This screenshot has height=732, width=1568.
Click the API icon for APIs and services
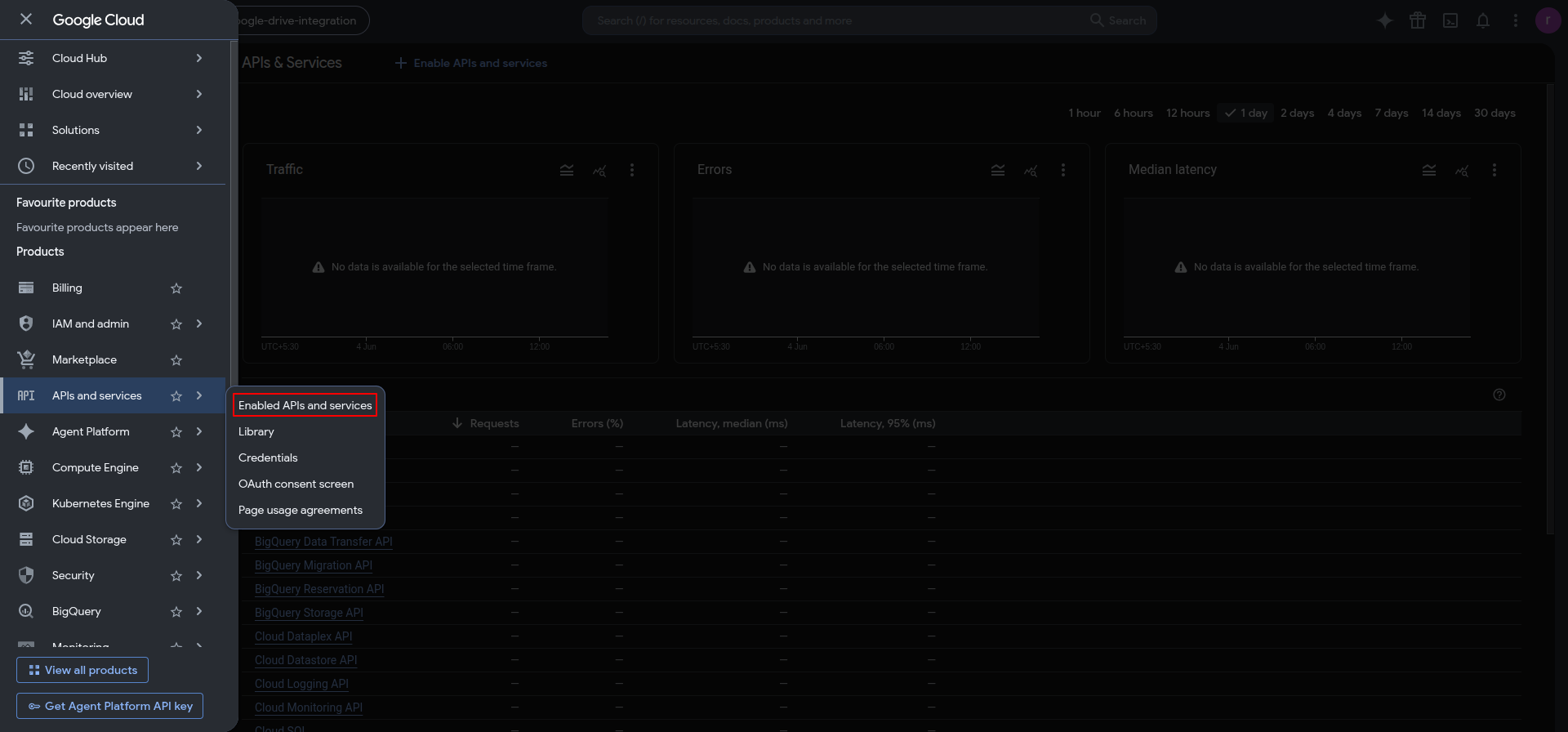[x=26, y=395]
